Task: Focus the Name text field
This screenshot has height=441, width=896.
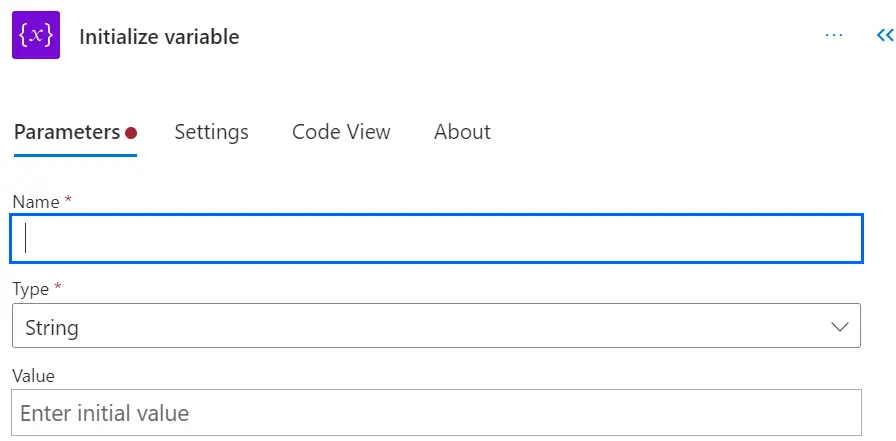Action: (436, 239)
